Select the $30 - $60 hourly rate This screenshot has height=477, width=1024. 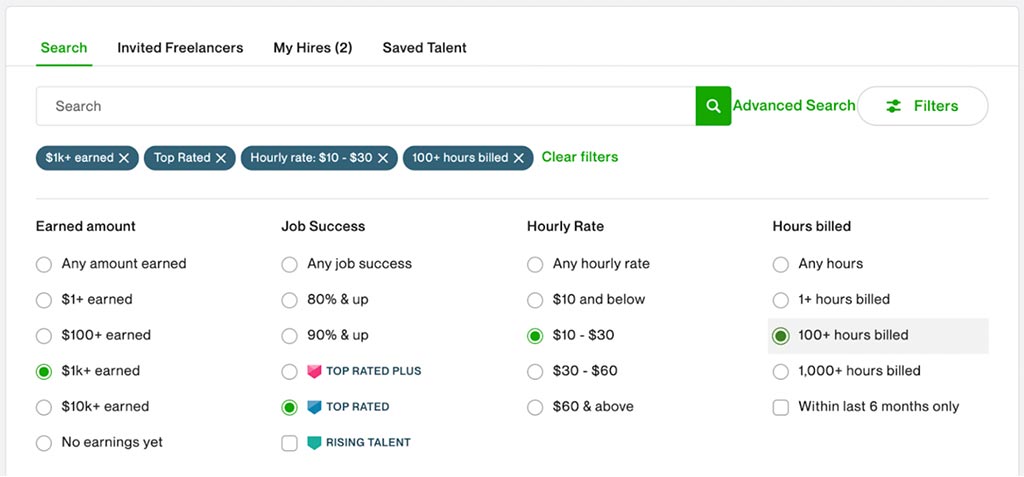click(x=535, y=371)
